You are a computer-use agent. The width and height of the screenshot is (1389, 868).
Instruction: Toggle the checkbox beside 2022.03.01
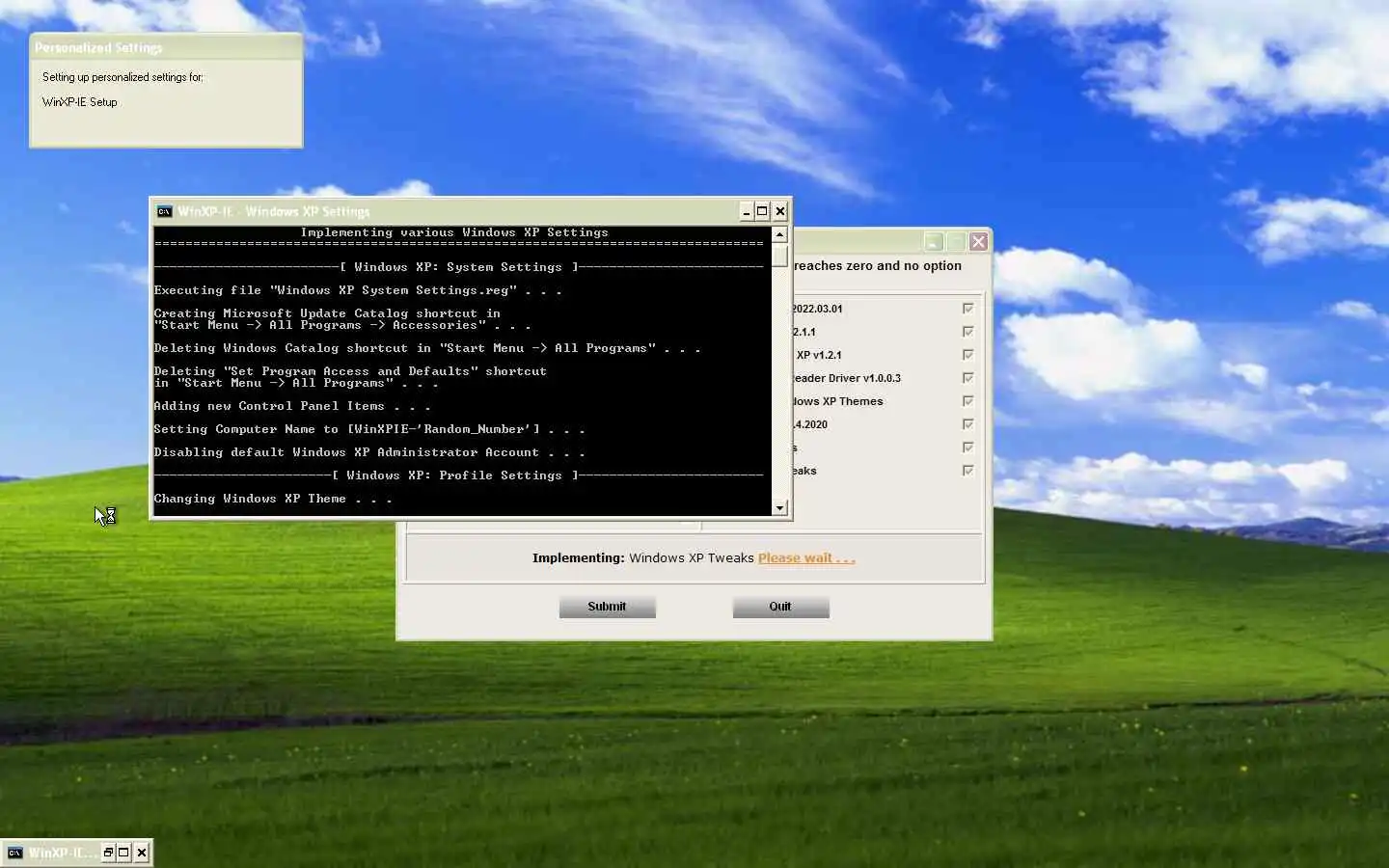click(967, 309)
